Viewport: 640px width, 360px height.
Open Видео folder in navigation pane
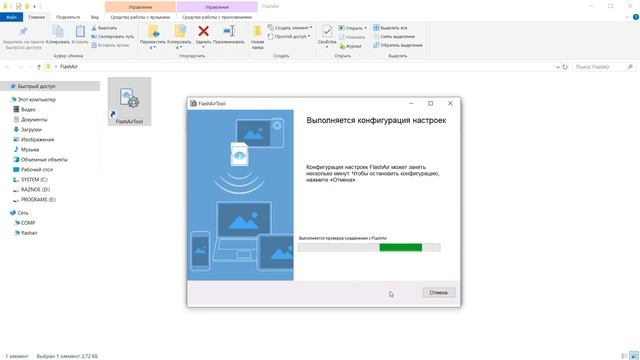point(28,109)
